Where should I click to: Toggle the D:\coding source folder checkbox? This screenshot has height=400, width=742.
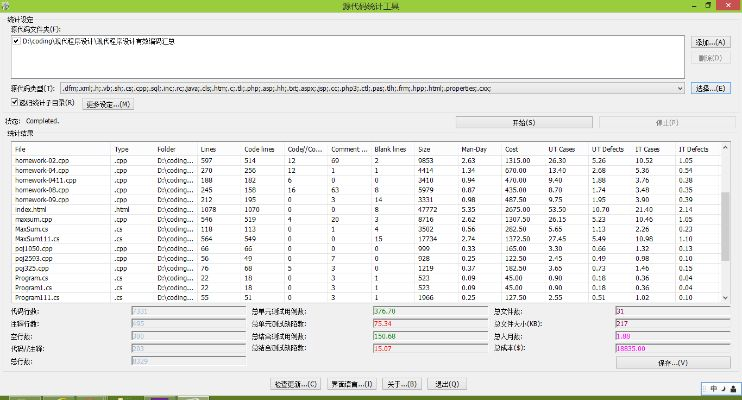[x=16, y=41]
